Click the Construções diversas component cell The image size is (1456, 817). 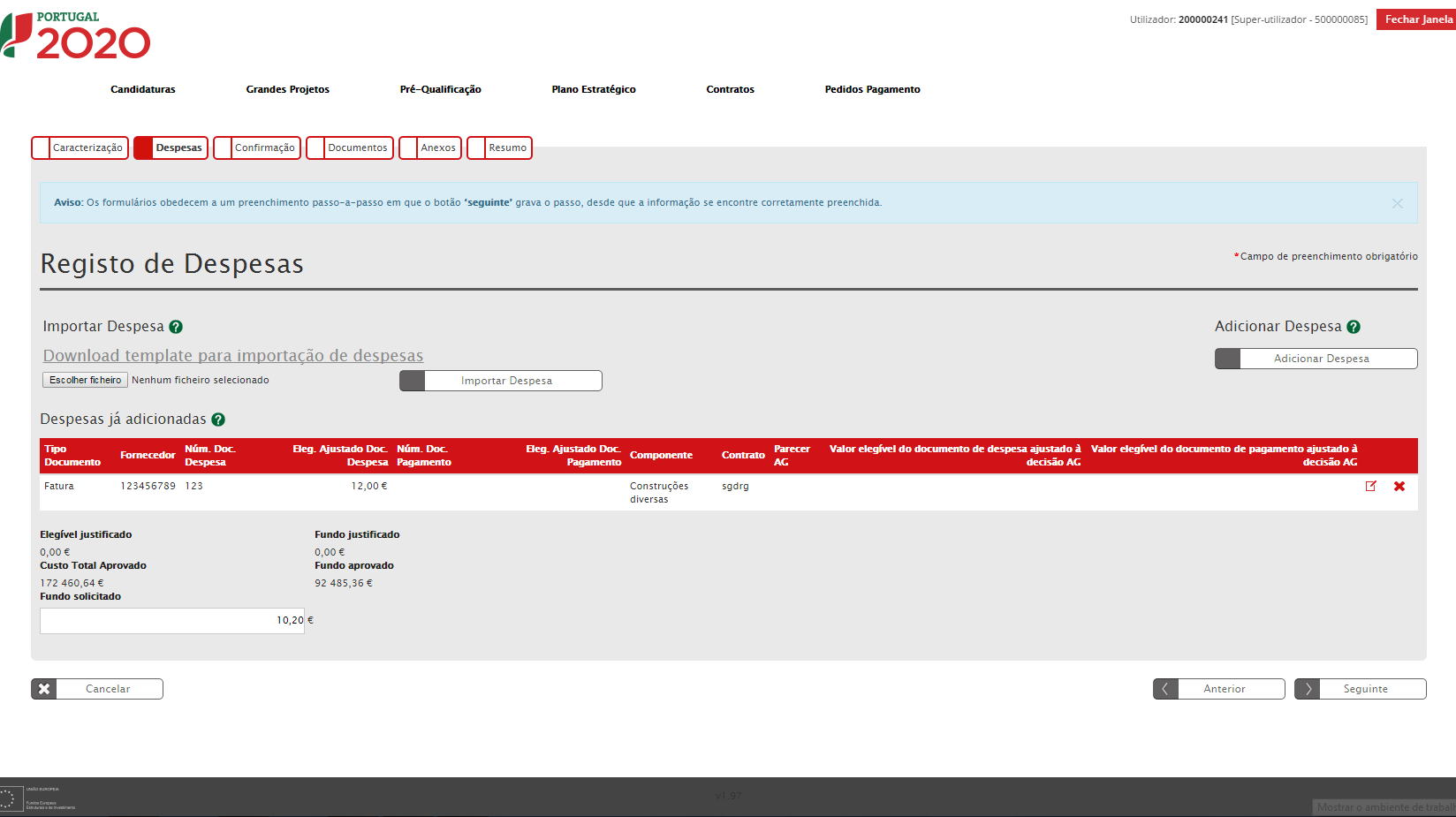tap(659, 493)
